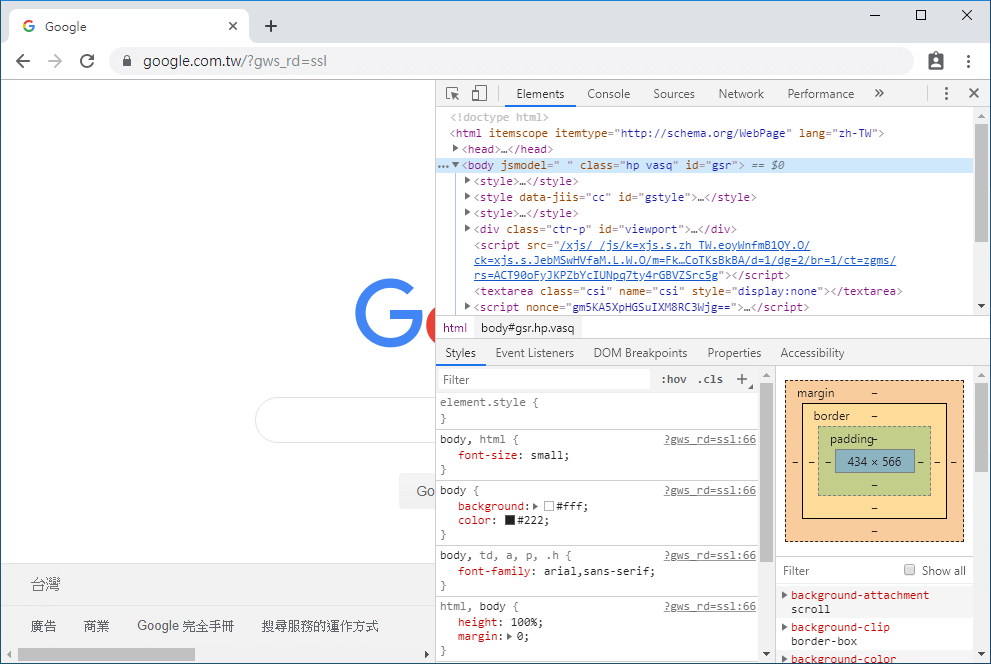Open 搜尋服務的運作方式 footer link
This screenshot has height=664, width=991.
point(320,626)
